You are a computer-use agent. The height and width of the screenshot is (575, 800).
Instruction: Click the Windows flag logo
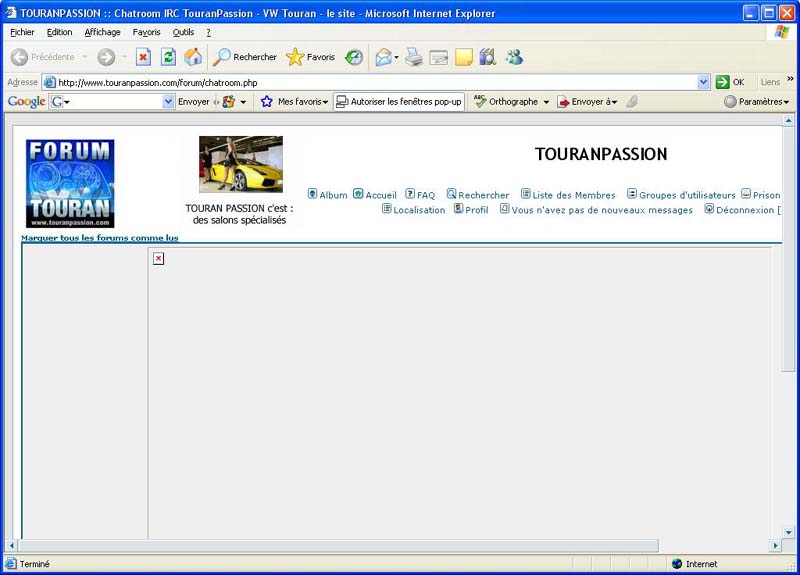point(781,32)
